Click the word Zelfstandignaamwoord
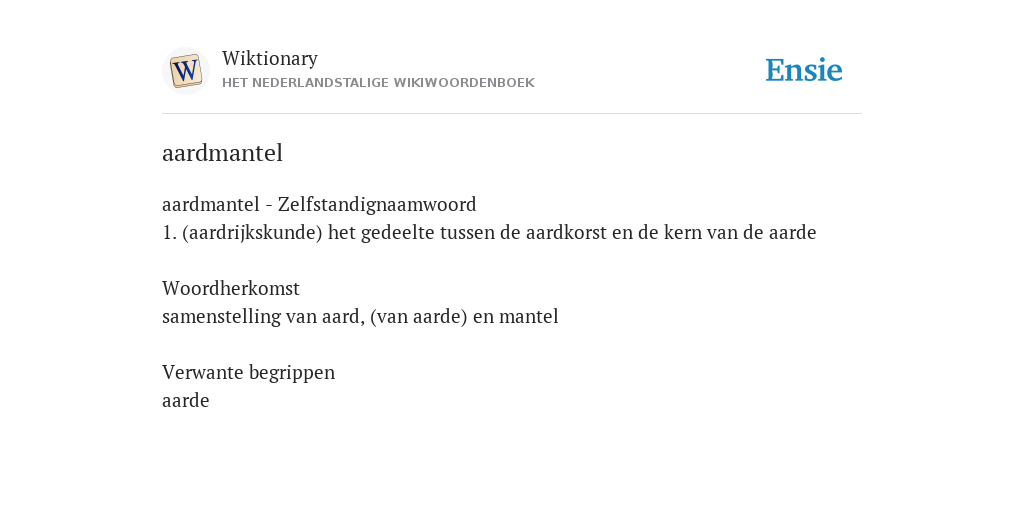 pyautogui.click(x=377, y=204)
